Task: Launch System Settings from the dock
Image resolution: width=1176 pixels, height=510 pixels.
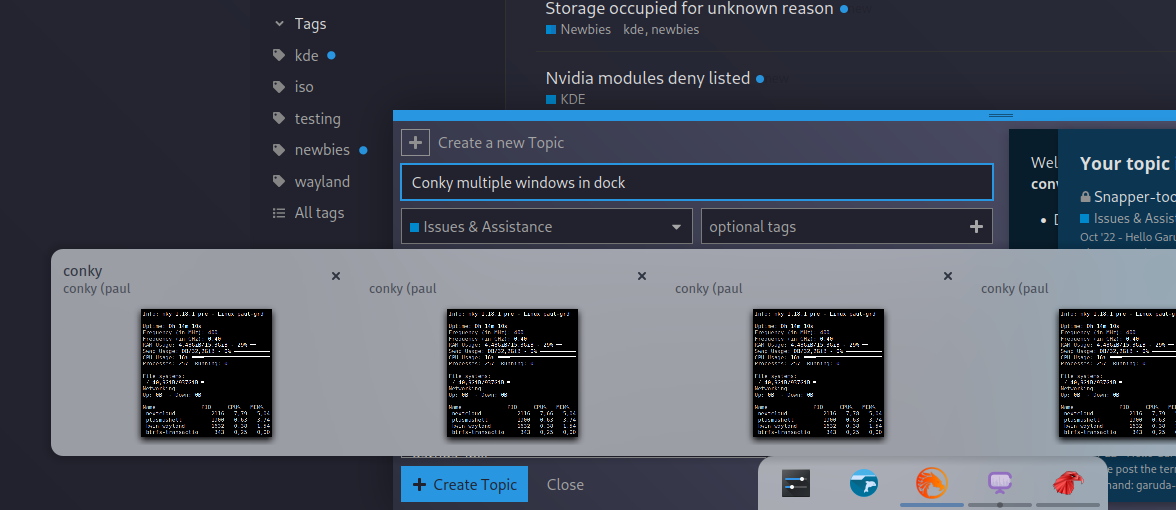Action: (x=796, y=484)
